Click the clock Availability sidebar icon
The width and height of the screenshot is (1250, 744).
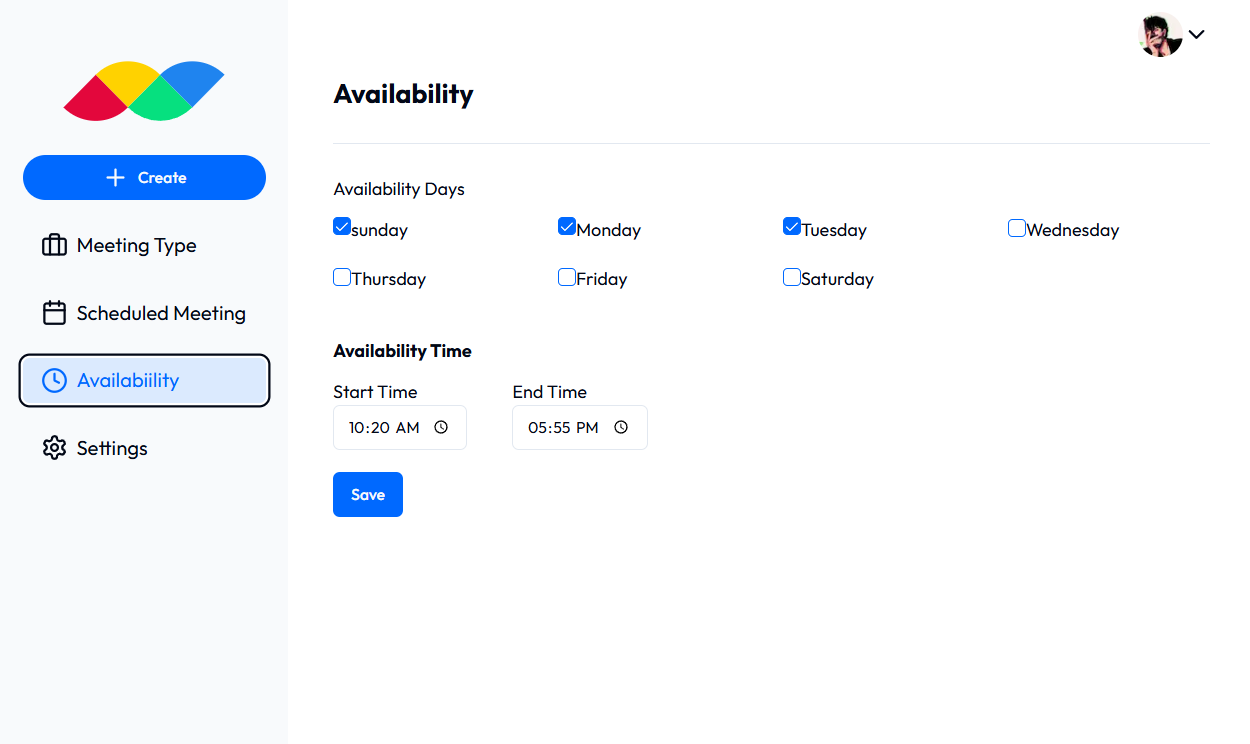click(x=54, y=380)
